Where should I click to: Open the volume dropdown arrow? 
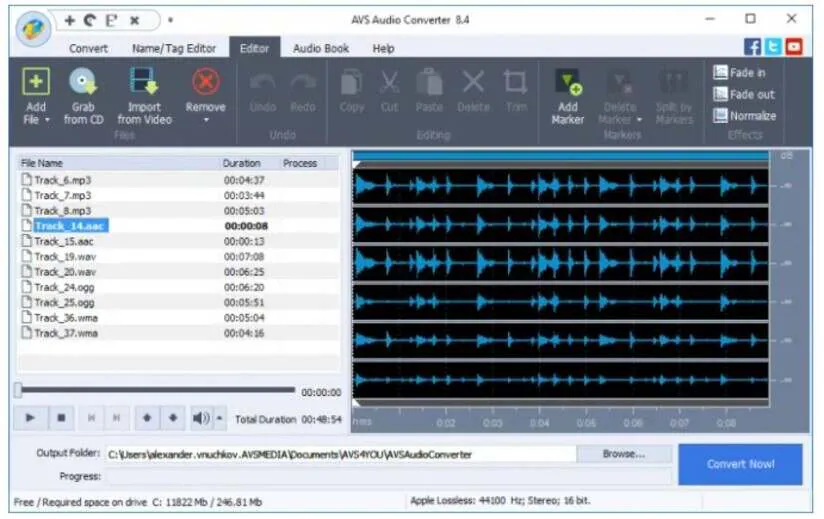tap(220, 418)
